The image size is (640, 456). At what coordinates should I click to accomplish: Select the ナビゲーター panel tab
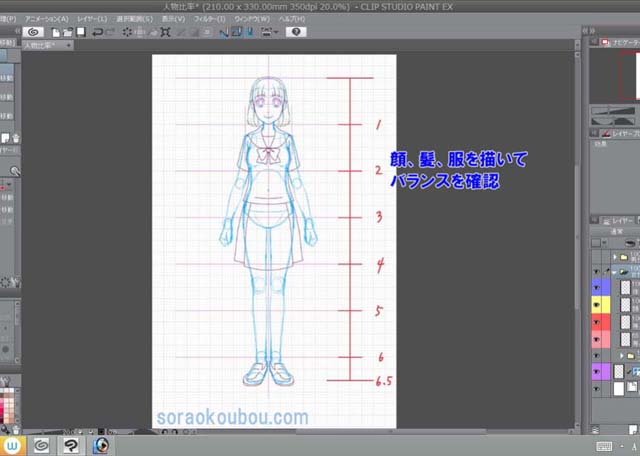pyautogui.click(x=620, y=42)
